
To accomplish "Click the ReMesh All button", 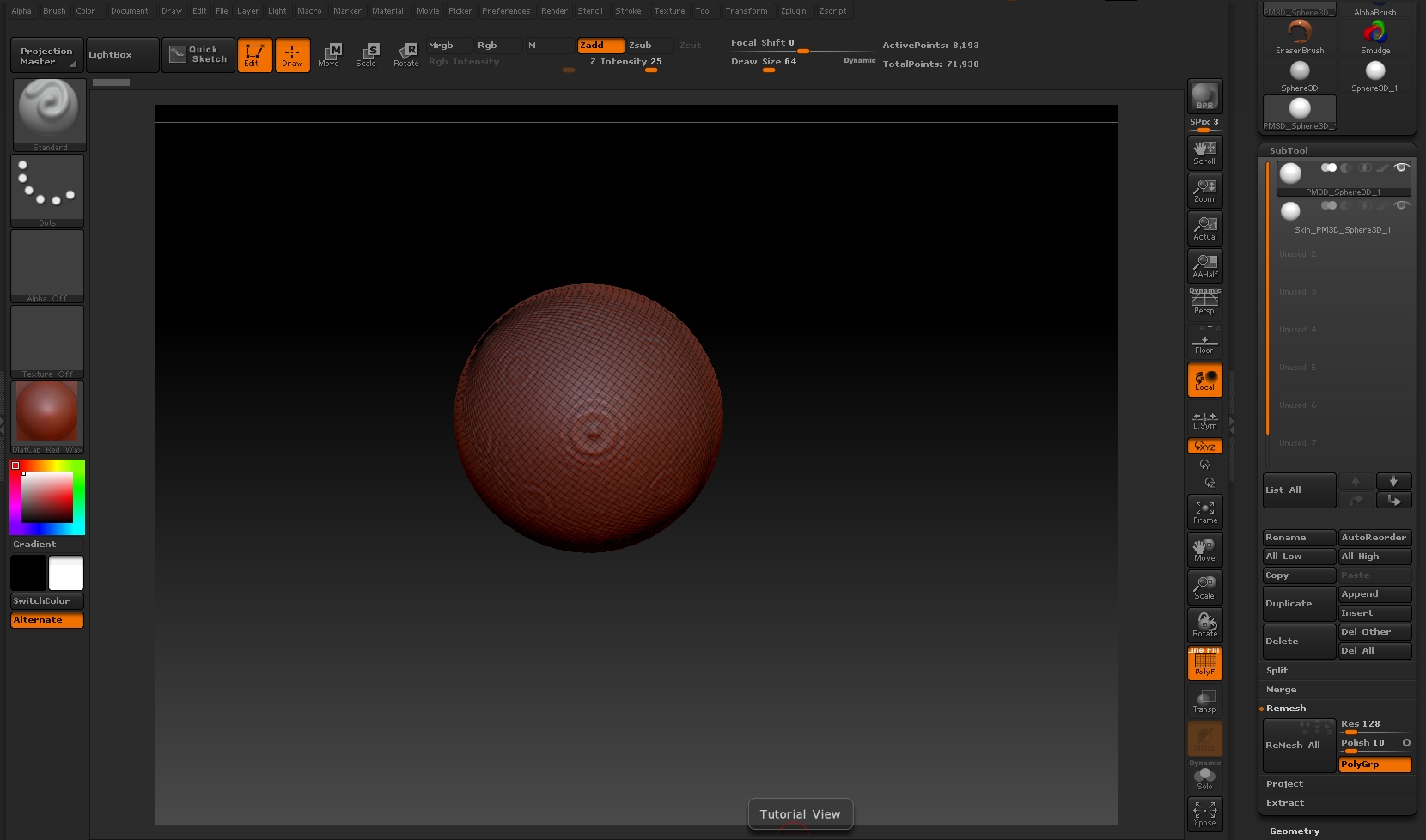I will (x=1299, y=745).
